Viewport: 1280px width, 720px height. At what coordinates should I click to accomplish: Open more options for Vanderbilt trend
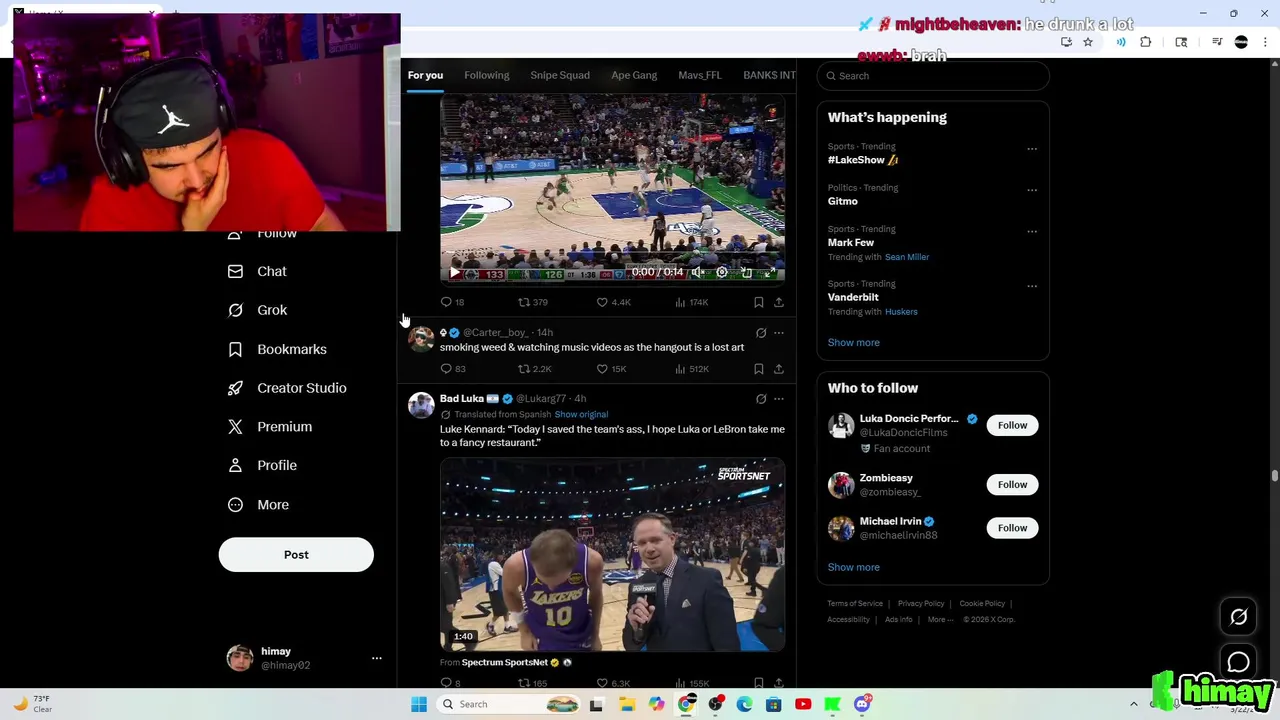tap(1032, 286)
